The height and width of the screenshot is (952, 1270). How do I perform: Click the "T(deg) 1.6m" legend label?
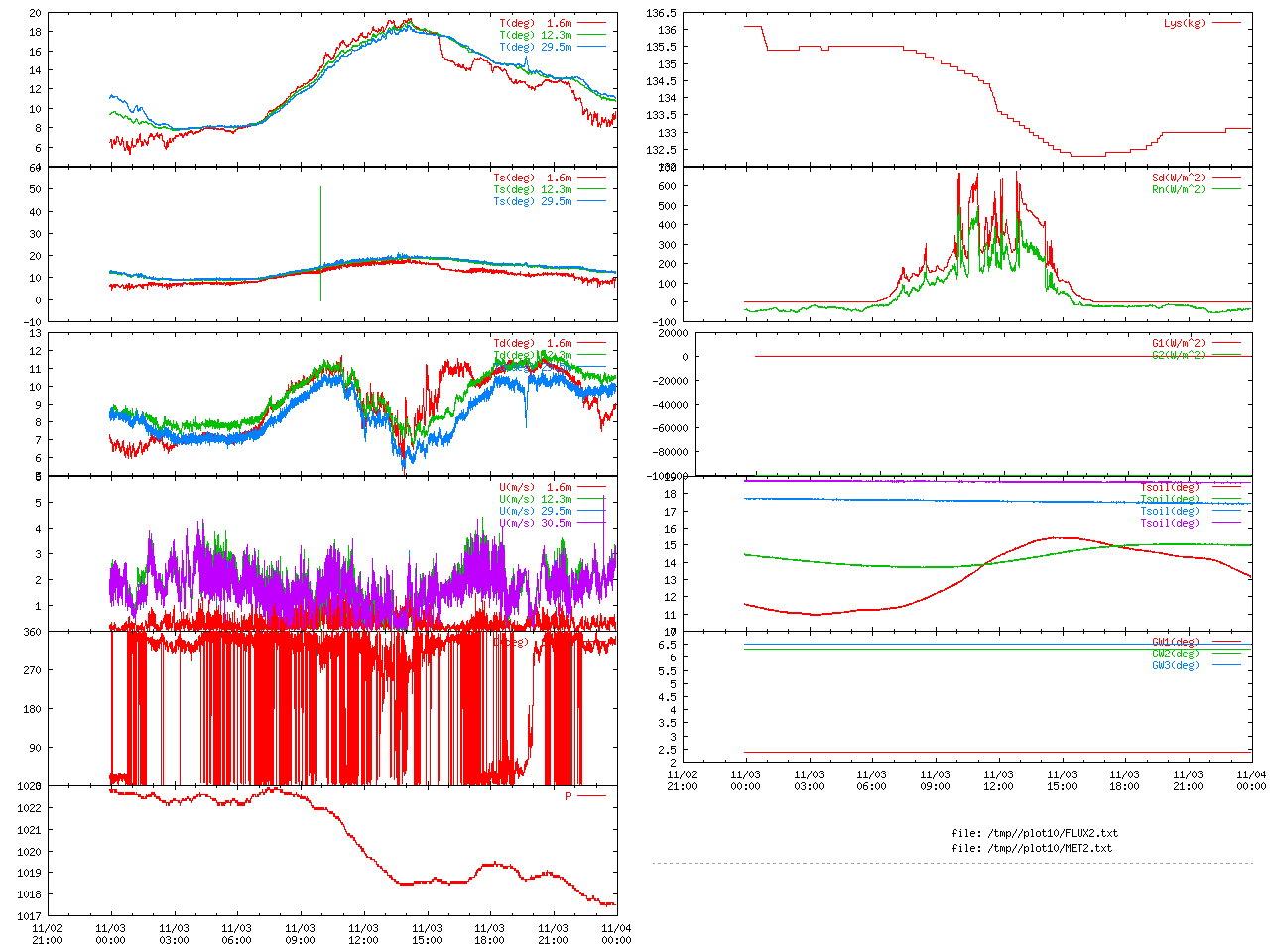pos(535,23)
